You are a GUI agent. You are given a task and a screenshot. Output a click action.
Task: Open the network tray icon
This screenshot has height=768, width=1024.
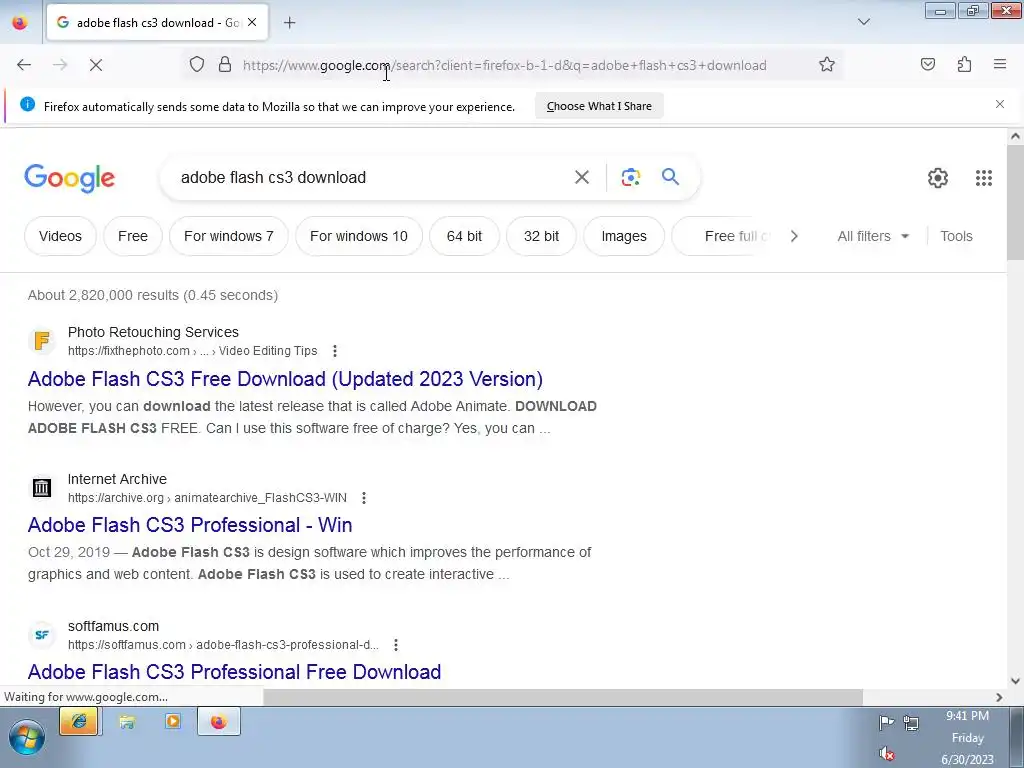[x=910, y=722]
